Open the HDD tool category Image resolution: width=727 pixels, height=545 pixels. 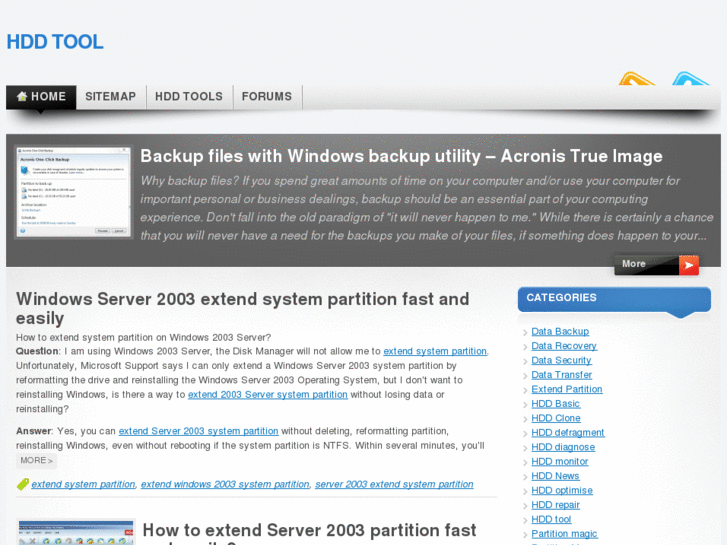click(551, 519)
